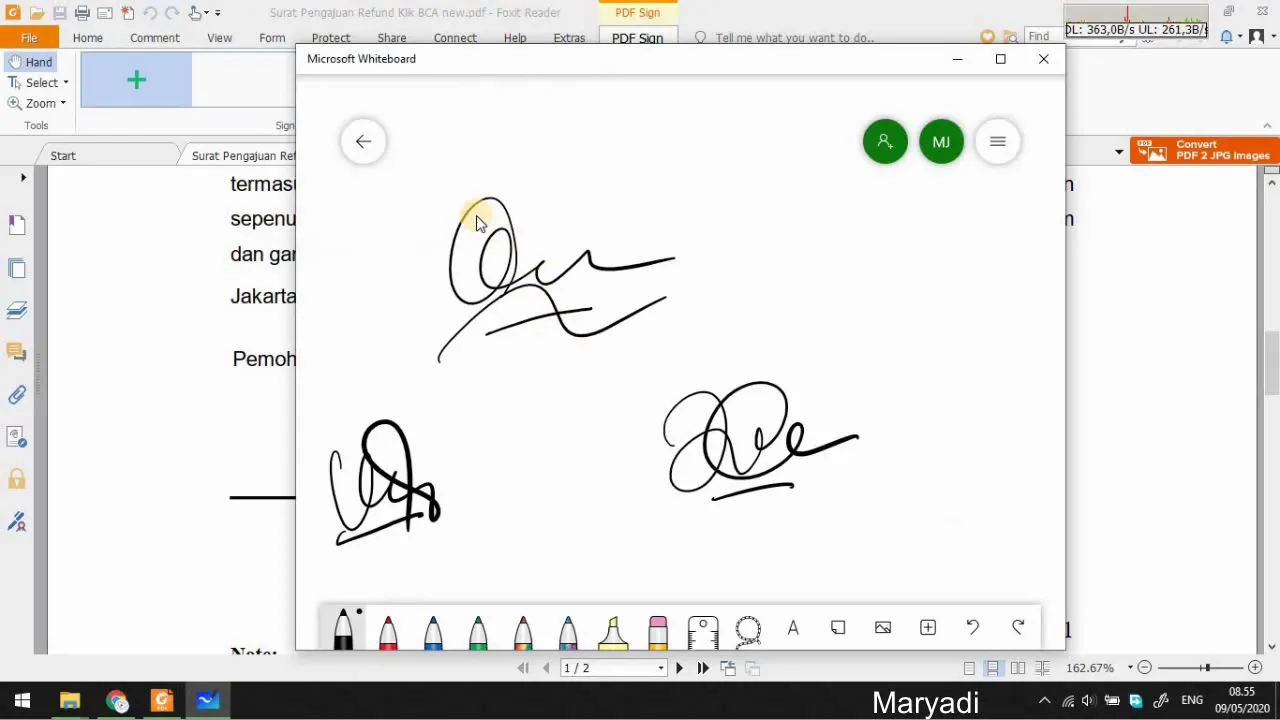The height and width of the screenshot is (720, 1280).
Task: Open the 162.67% zoom level dropdown
Action: click(1130, 668)
